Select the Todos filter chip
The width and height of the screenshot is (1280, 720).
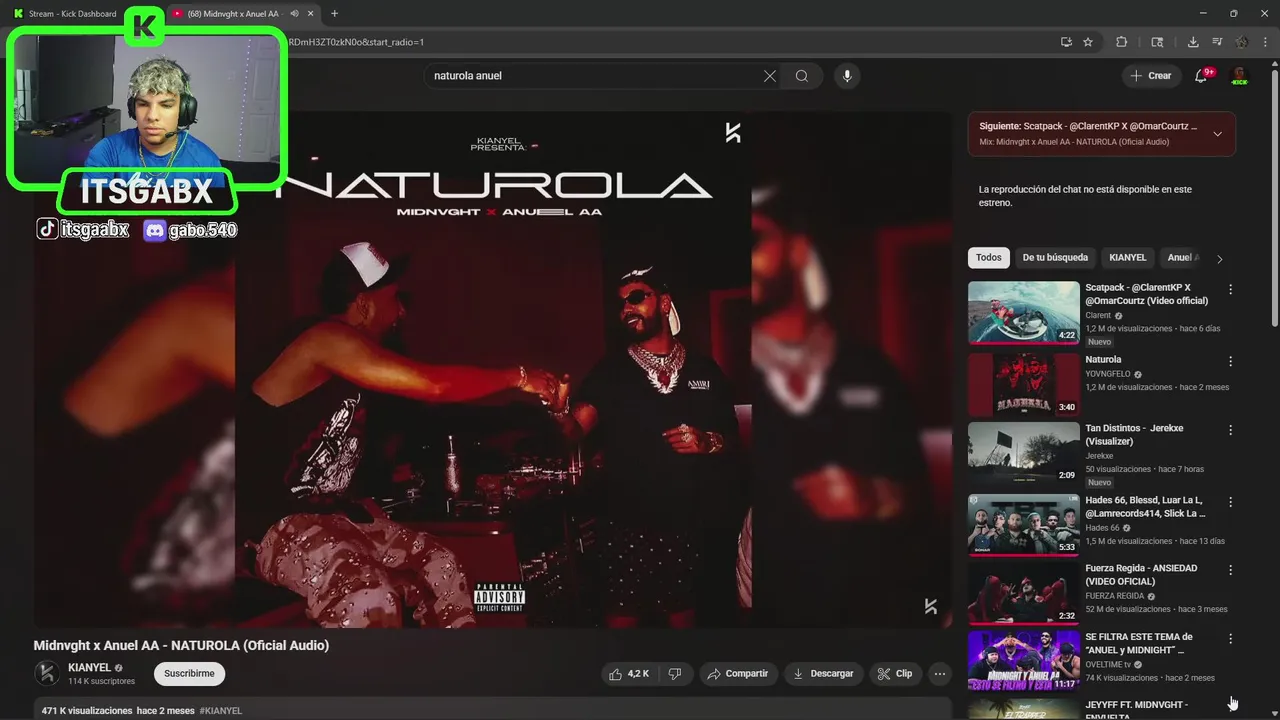pos(989,258)
